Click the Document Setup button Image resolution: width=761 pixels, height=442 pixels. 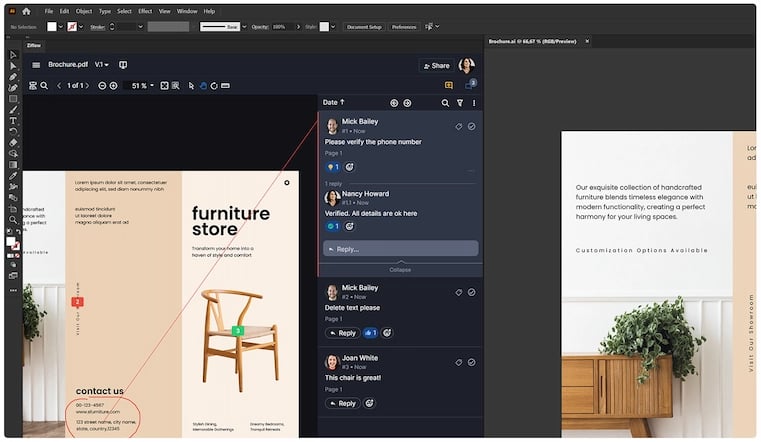coord(363,26)
